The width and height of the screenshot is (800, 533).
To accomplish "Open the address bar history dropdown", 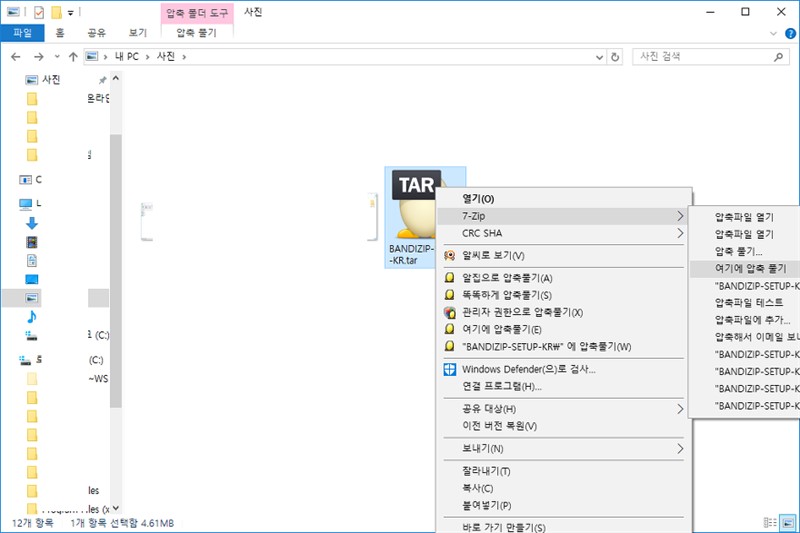I will (598, 57).
